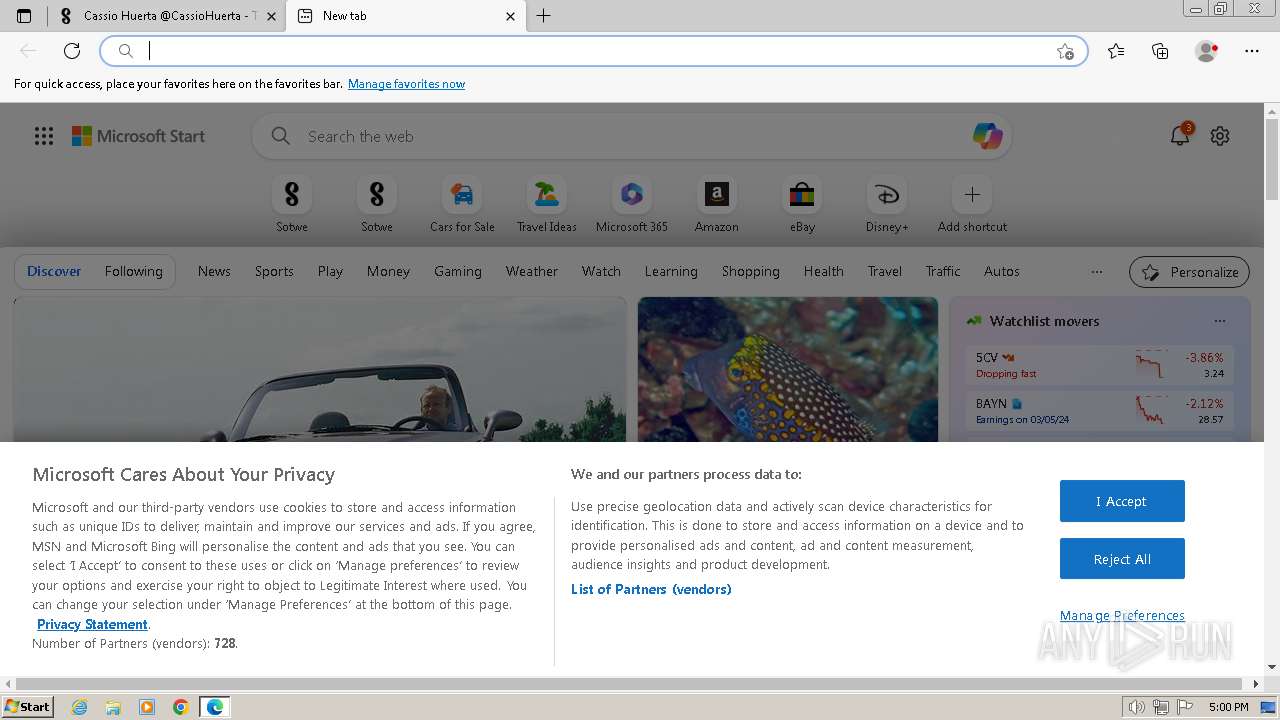
Task: Open Watchlist movers options ellipsis
Action: point(1220,321)
